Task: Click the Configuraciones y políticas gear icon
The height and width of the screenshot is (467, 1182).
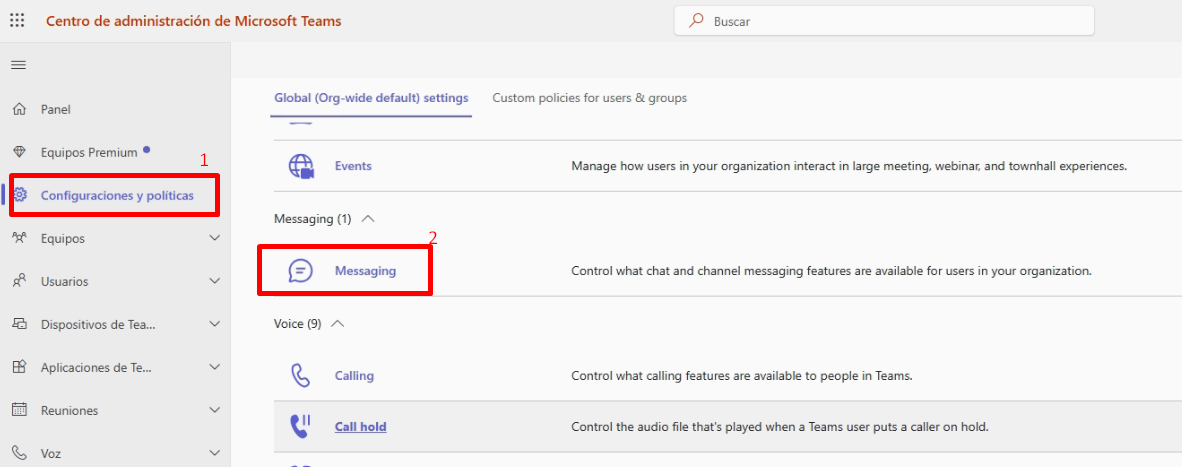Action: (20, 195)
